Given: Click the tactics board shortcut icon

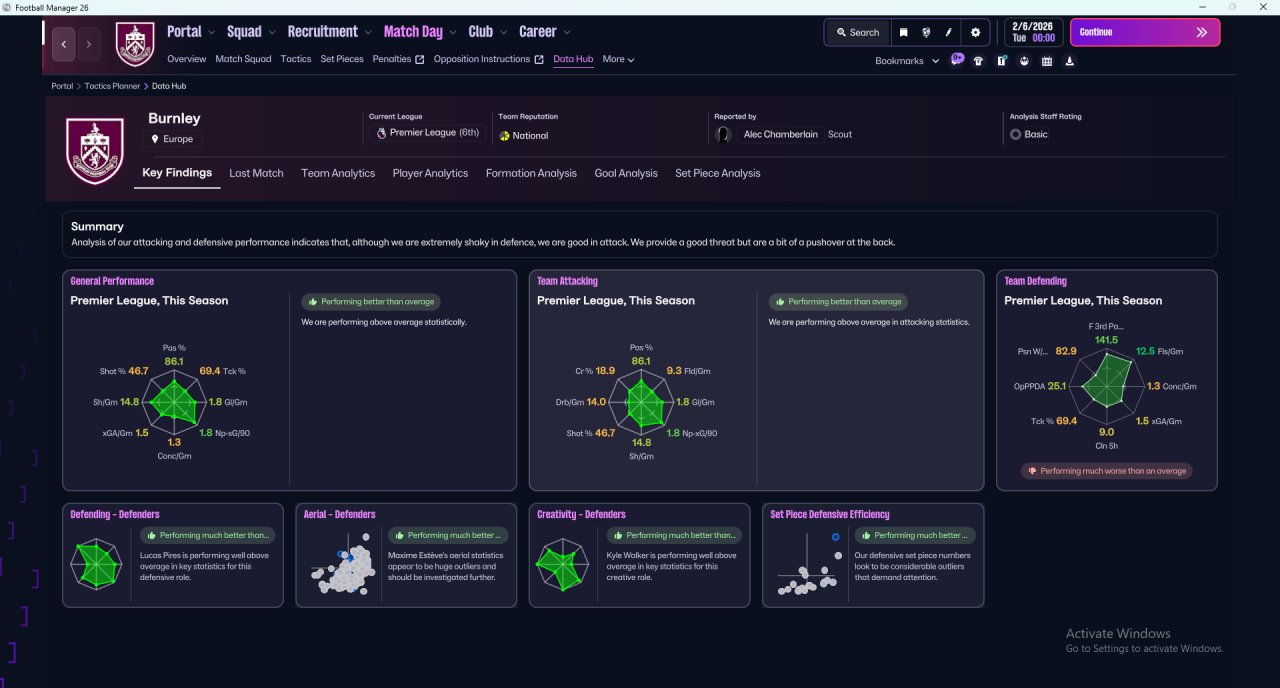Looking at the screenshot, I should 1001,61.
